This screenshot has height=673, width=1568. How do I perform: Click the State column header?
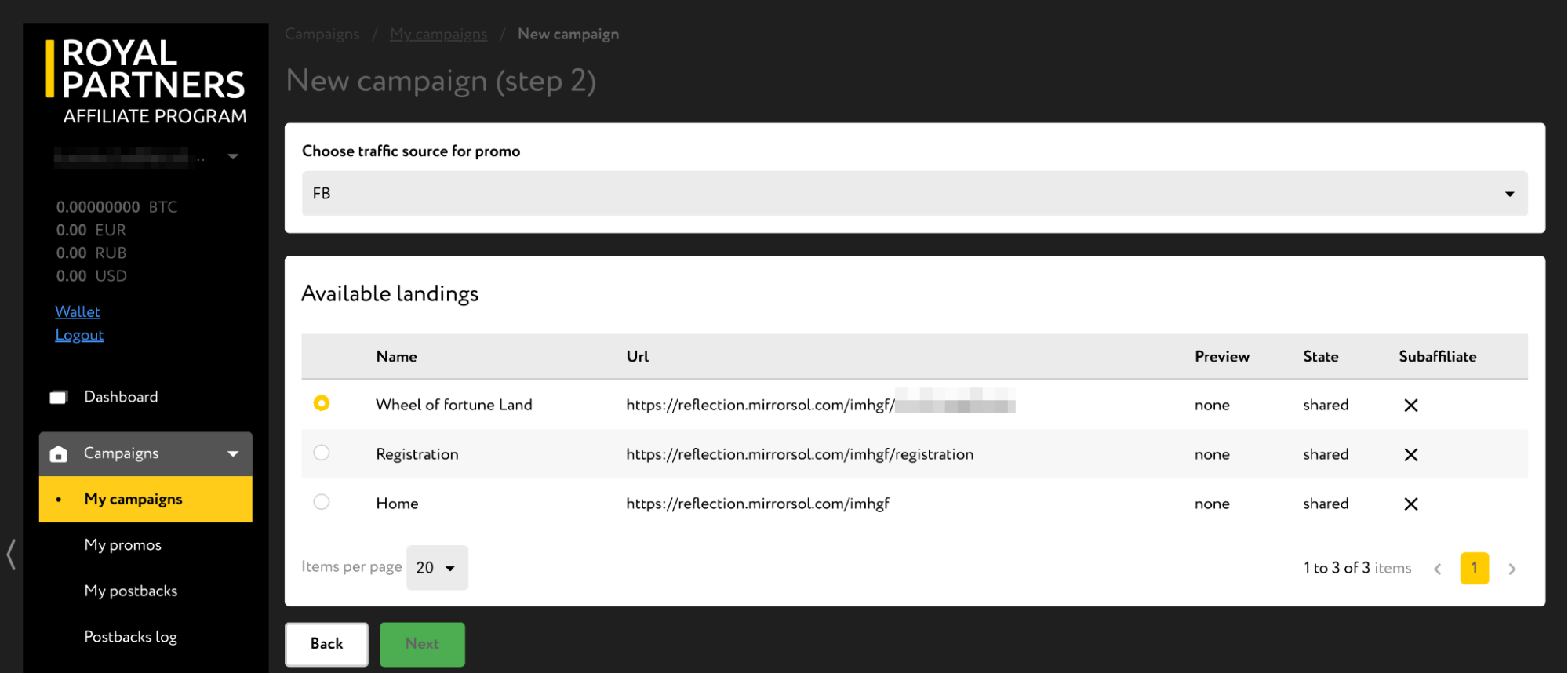[1321, 356]
